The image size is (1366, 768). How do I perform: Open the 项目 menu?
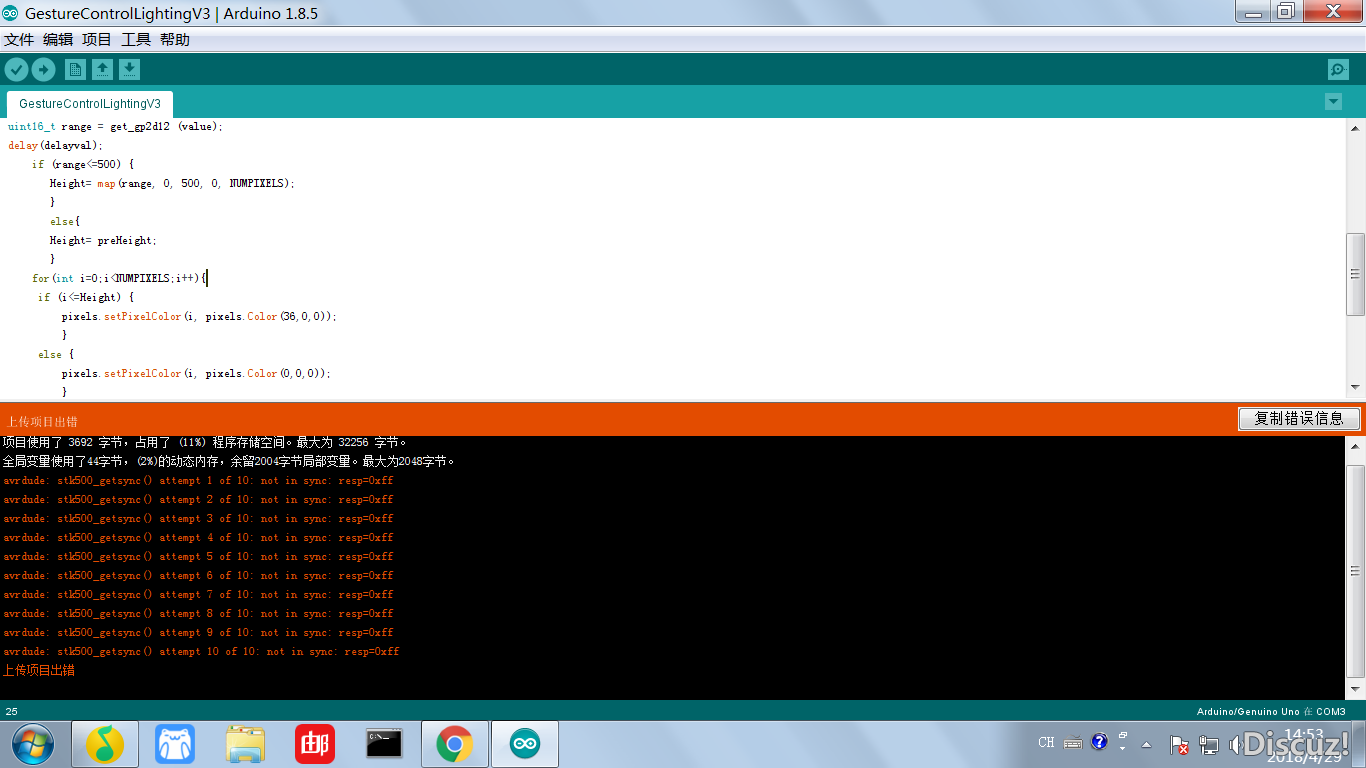pyautogui.click(x=97, y=39)
